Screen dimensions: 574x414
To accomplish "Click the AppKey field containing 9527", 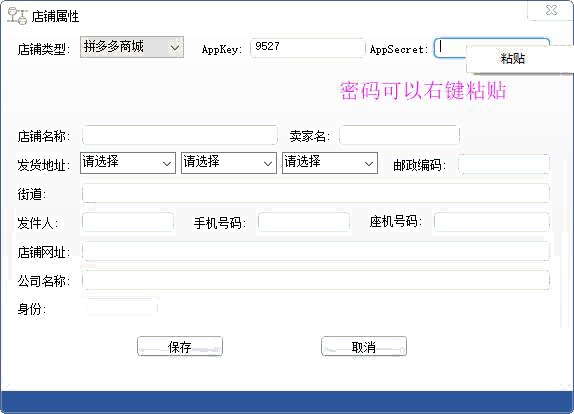I will (x=308, y=48).
